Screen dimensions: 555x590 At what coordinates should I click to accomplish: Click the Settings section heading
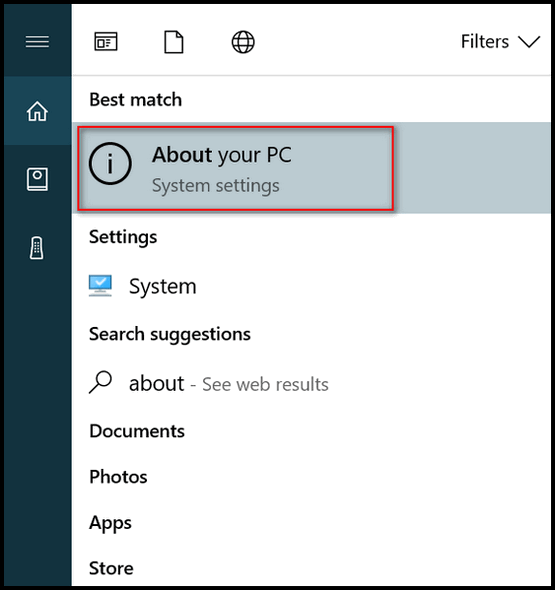point(123,237)
